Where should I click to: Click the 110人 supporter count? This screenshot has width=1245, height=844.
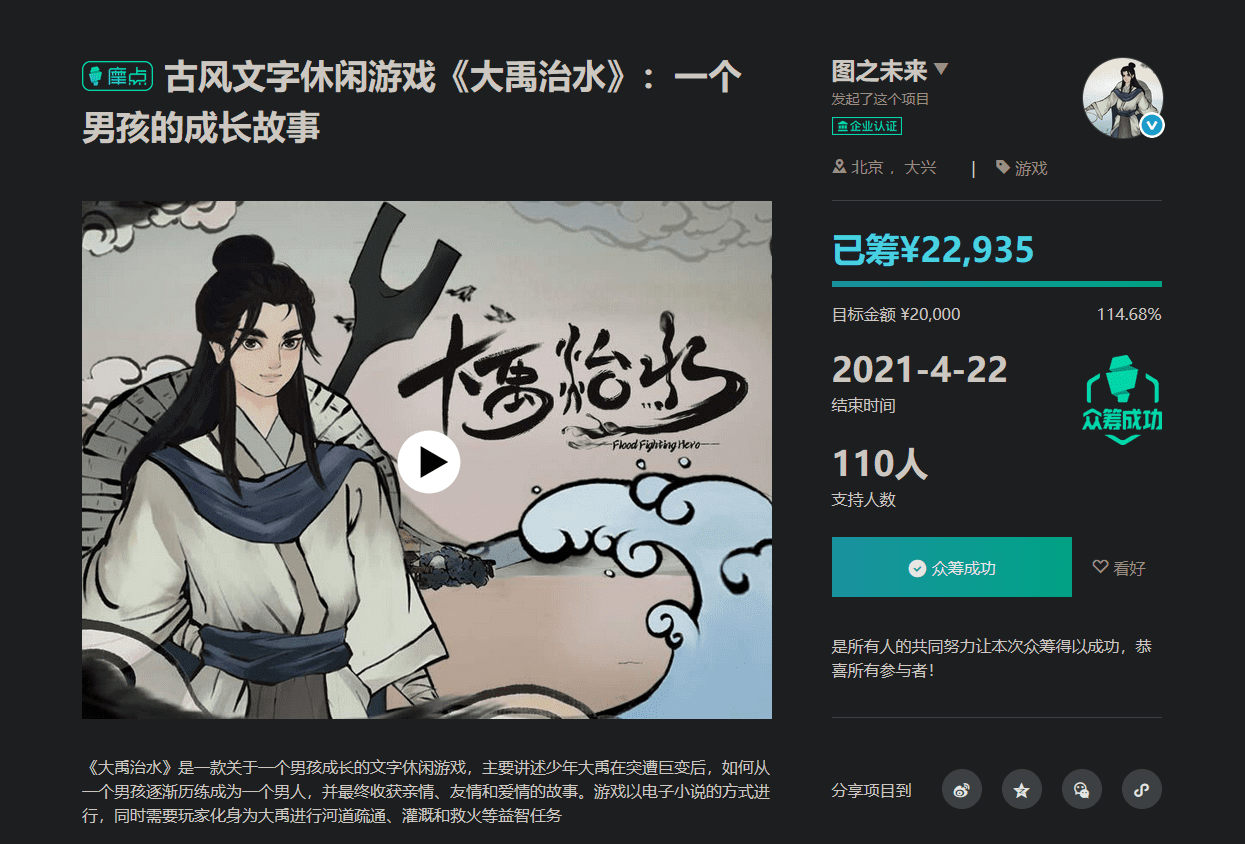click(x=880, y=464)
